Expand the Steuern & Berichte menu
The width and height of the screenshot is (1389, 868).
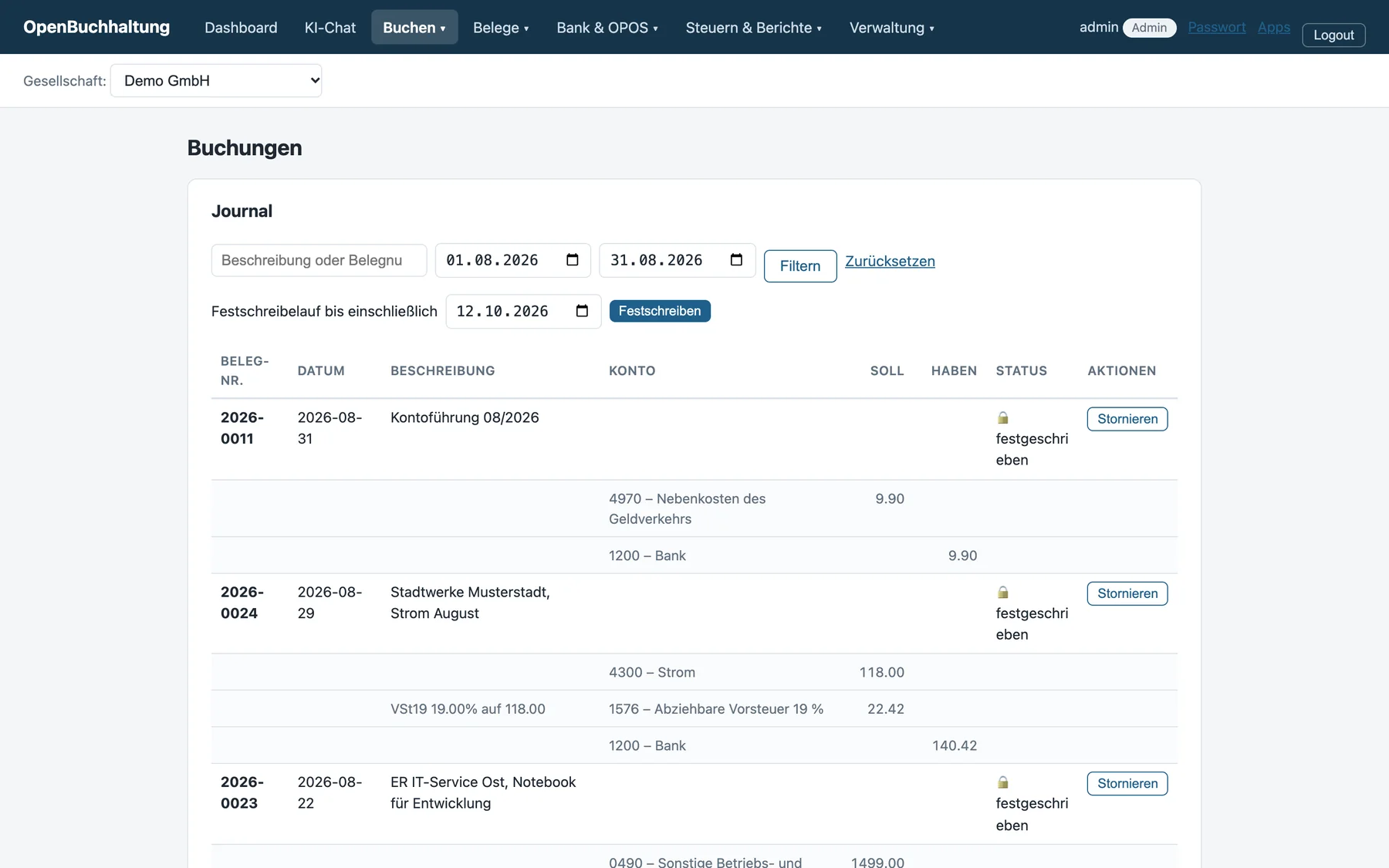coord(754,27)
